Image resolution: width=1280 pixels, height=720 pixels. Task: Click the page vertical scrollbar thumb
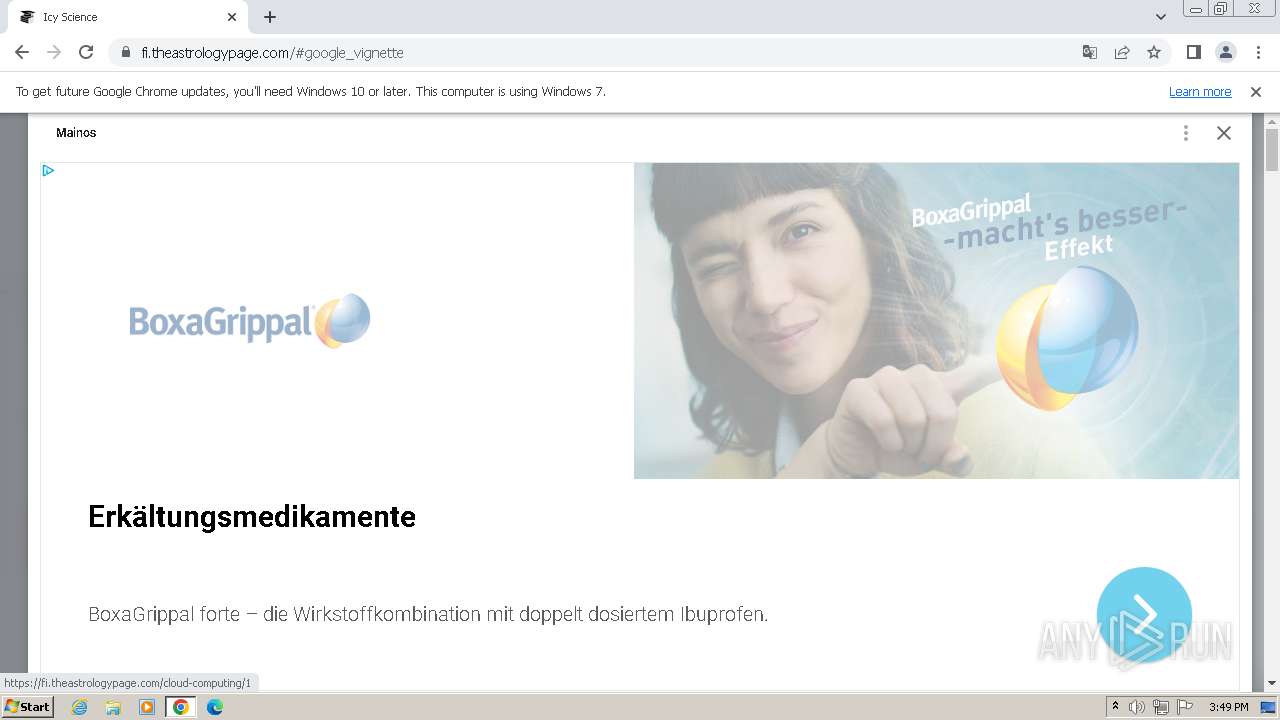[x=1272, y=150]
